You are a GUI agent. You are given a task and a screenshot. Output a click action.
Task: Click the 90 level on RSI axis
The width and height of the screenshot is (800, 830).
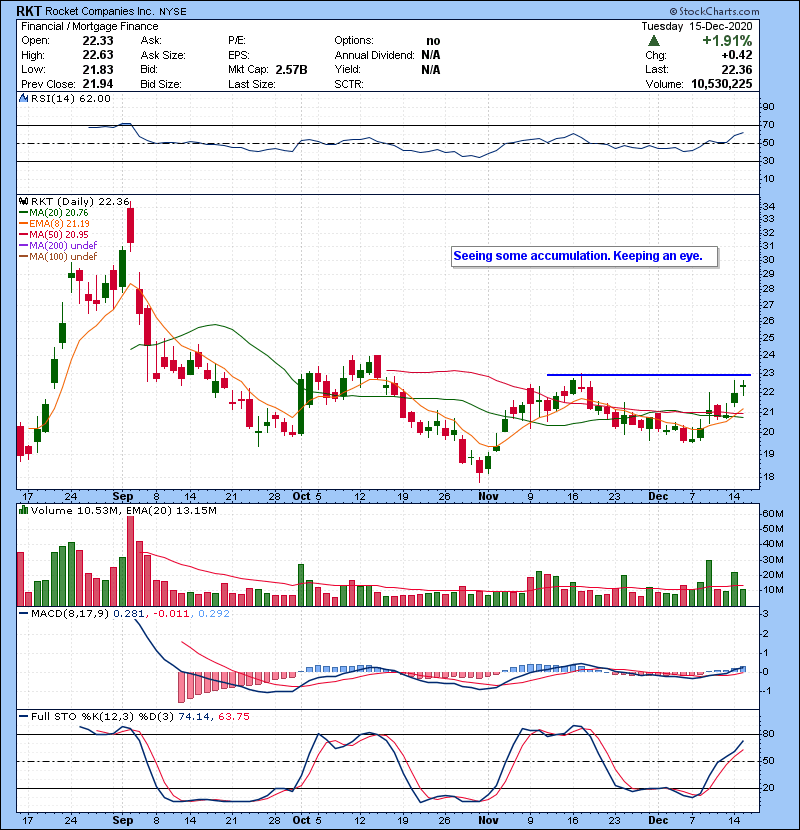point(768,107)
